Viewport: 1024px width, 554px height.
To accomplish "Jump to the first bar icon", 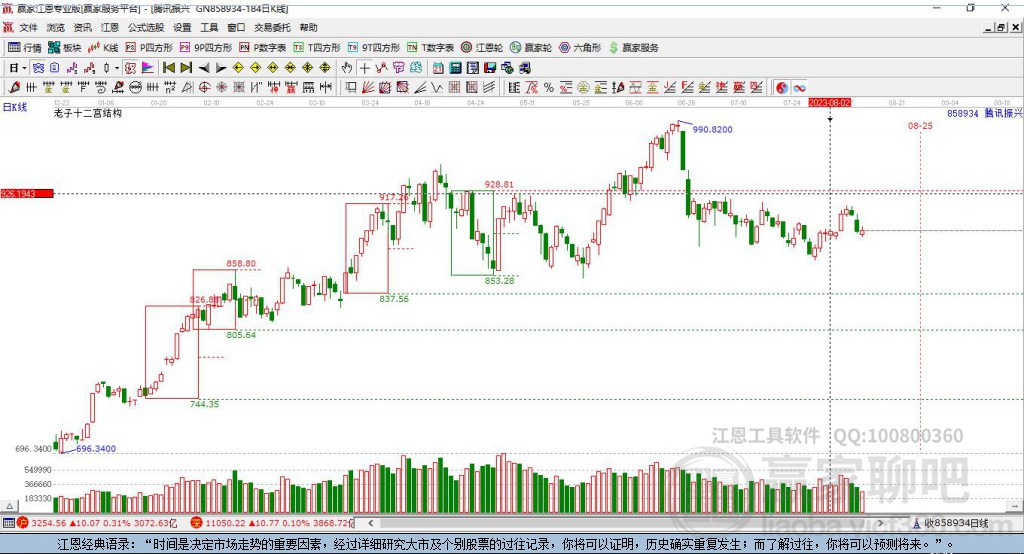I will tap(169, 68).
